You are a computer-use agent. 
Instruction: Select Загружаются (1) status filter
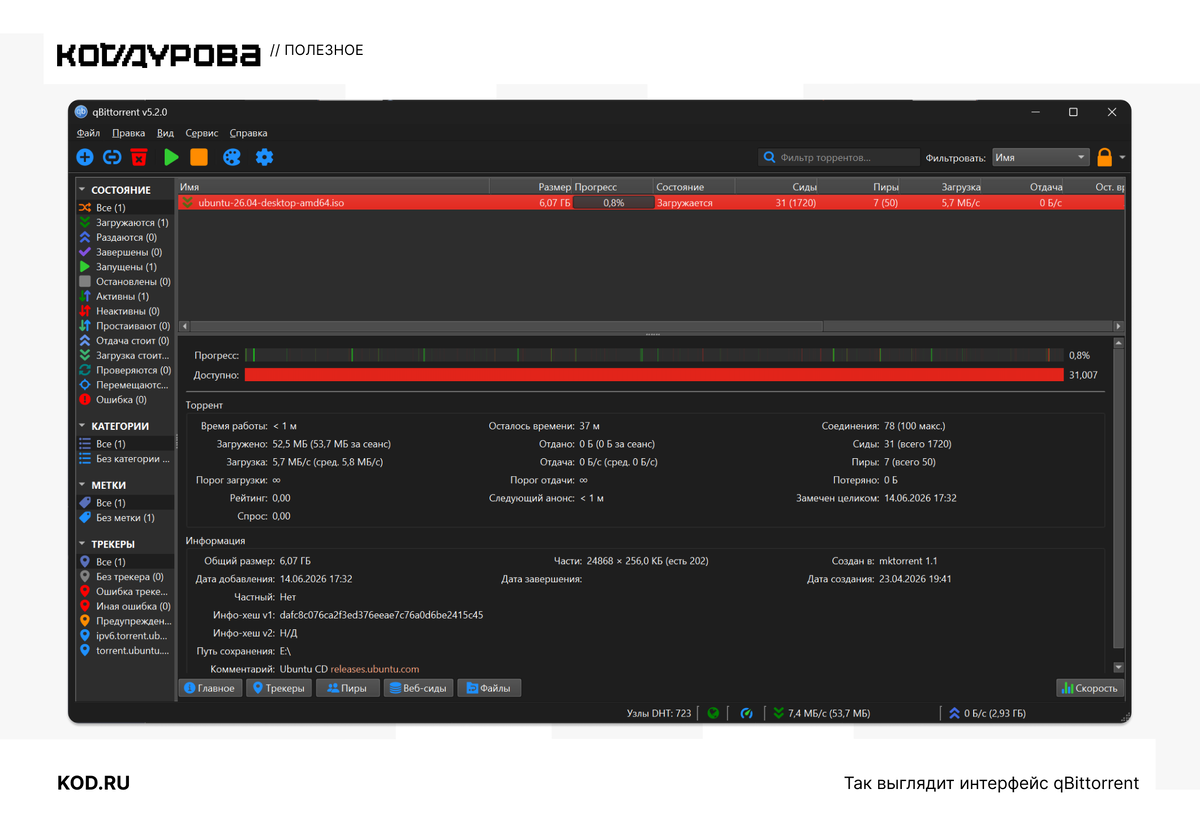tap(126, 223)
